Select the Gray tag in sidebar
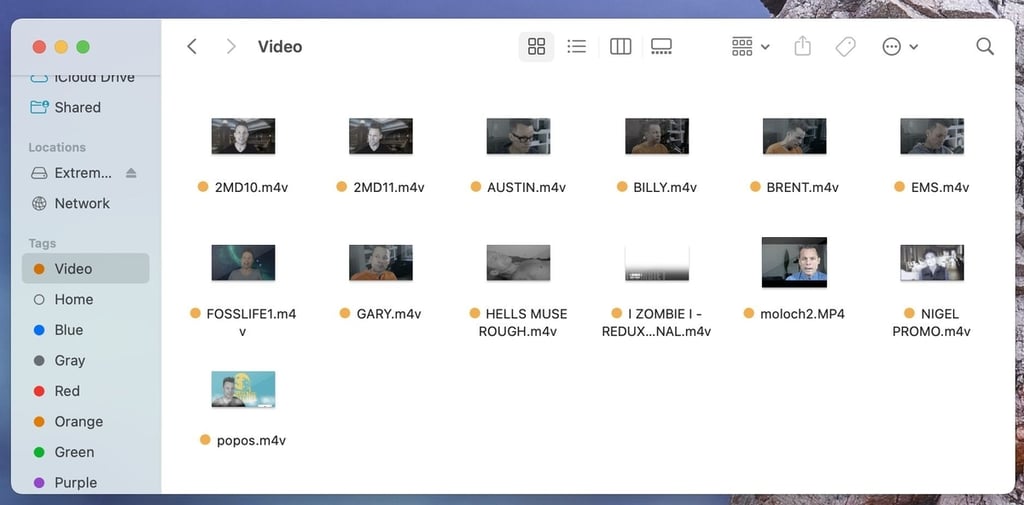Viewport: 1024px width, 505px height. pyautogui.click(x=86, y=361)
